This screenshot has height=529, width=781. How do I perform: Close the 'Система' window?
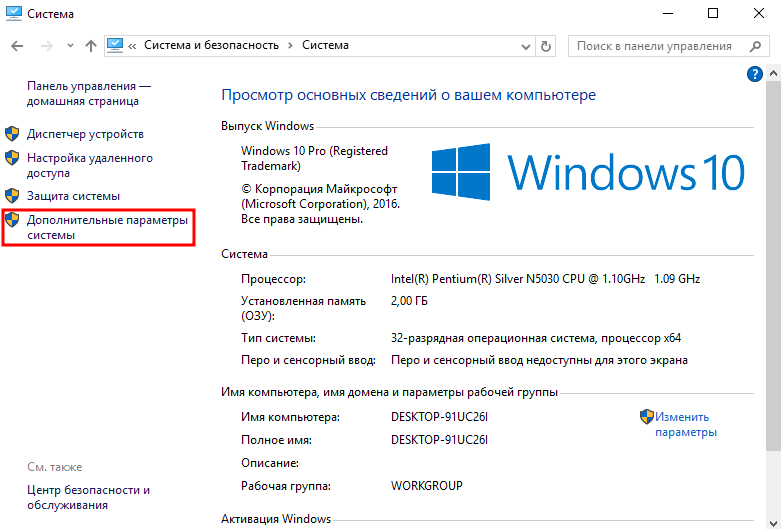coord(759,13)
